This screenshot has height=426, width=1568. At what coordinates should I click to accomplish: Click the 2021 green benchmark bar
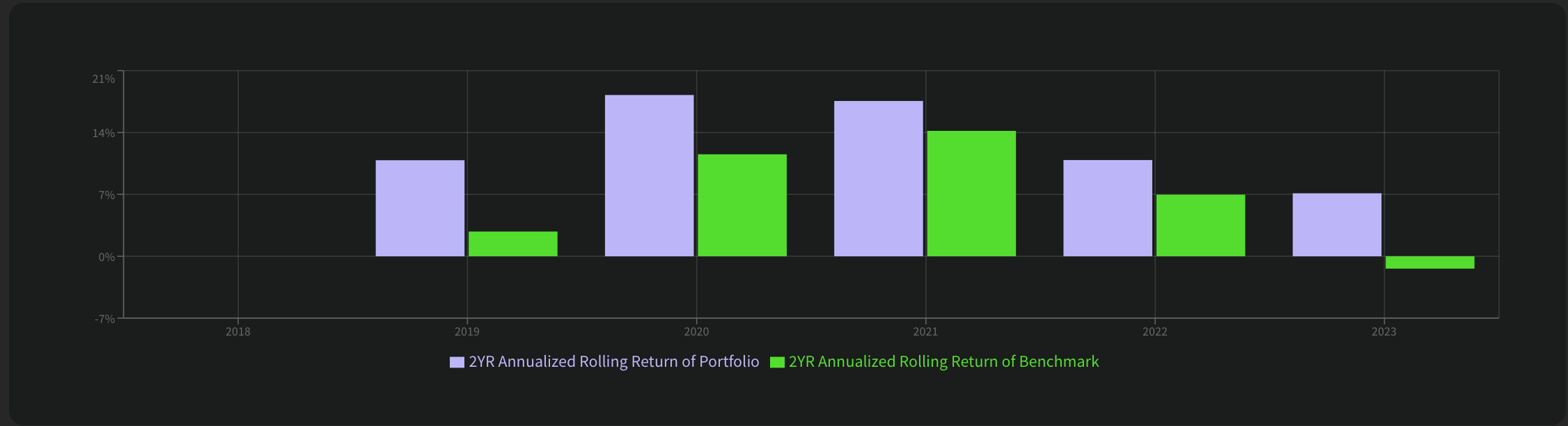971,194
